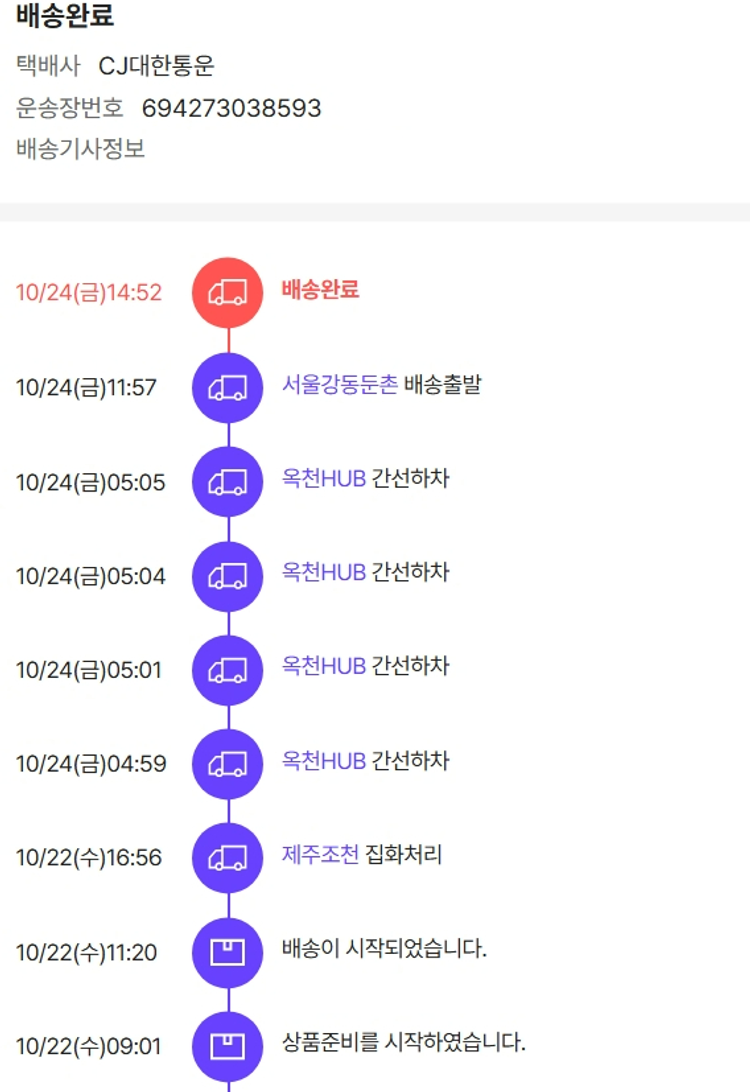Viewport: 750px width, 1092px height.
Task: Select tracking number 694273038593
Action: [x=232, y=108]
